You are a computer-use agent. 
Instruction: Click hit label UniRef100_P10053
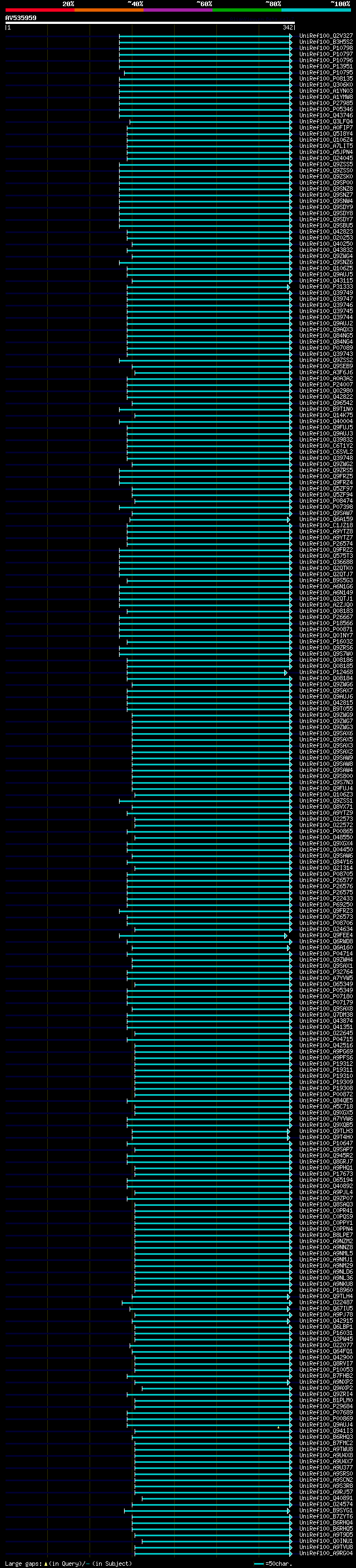tap(326, 1369)
